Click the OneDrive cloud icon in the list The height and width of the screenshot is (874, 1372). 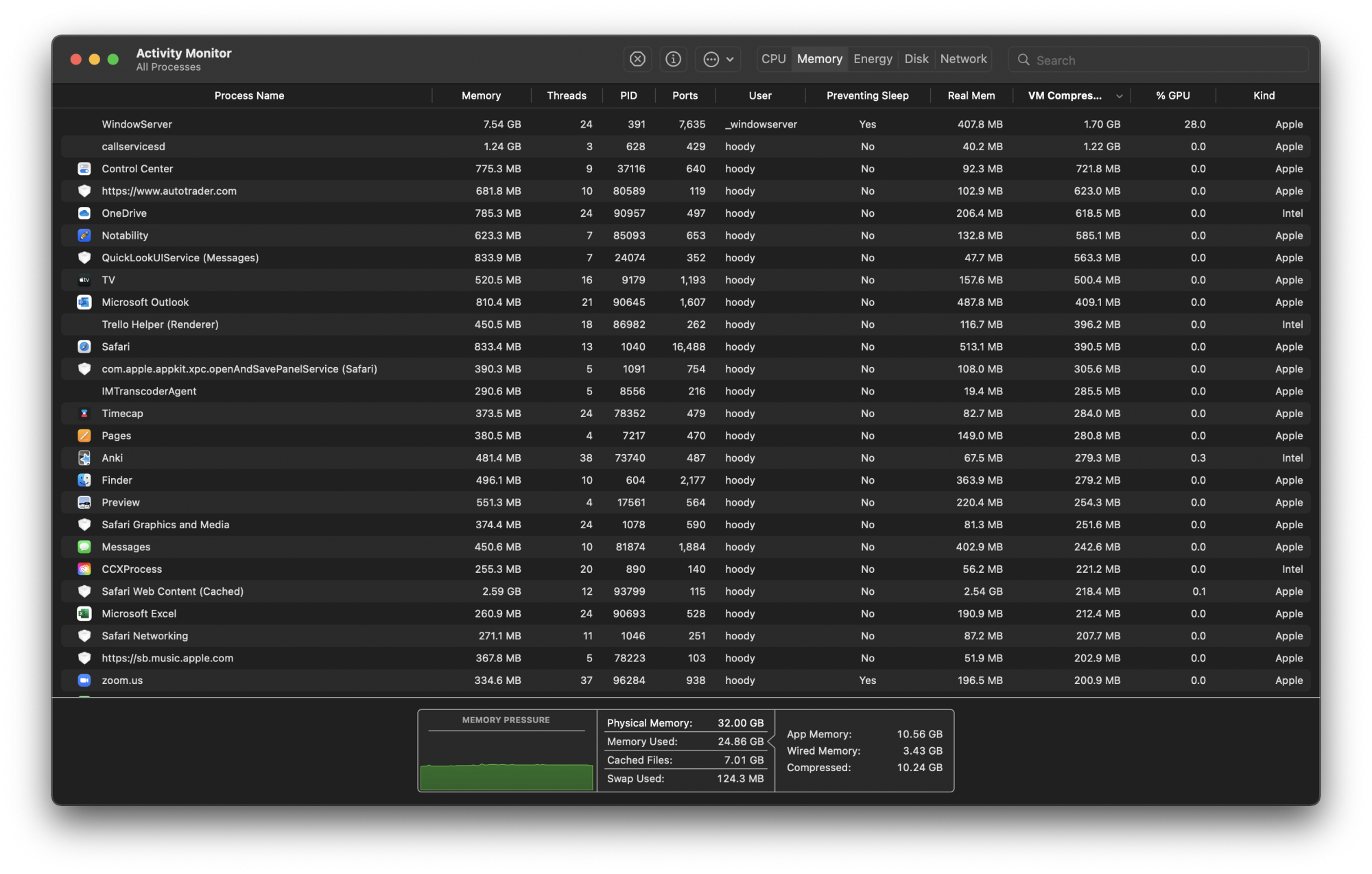click(84, 213)
